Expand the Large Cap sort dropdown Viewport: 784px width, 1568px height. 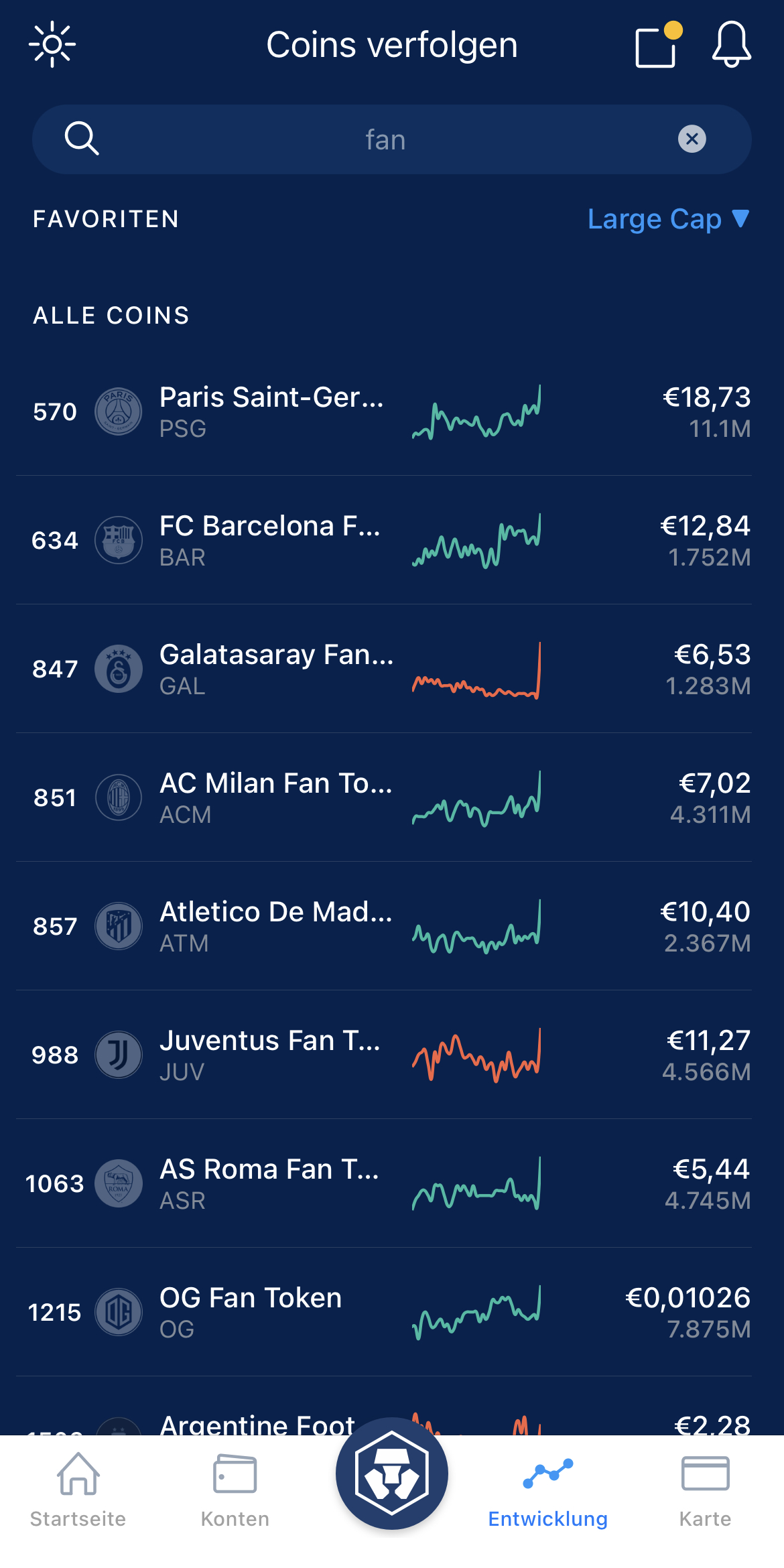(667, 219)
